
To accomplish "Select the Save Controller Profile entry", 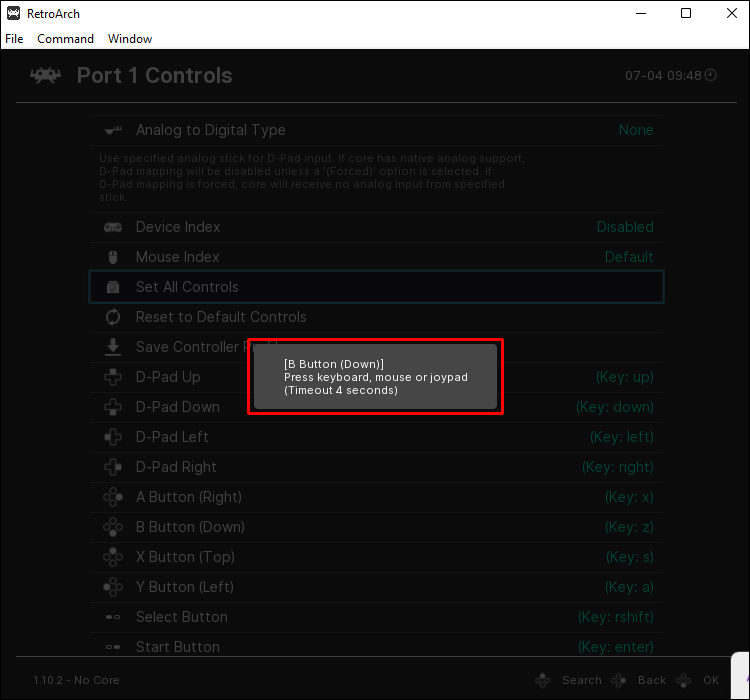I will coord(376,347).
